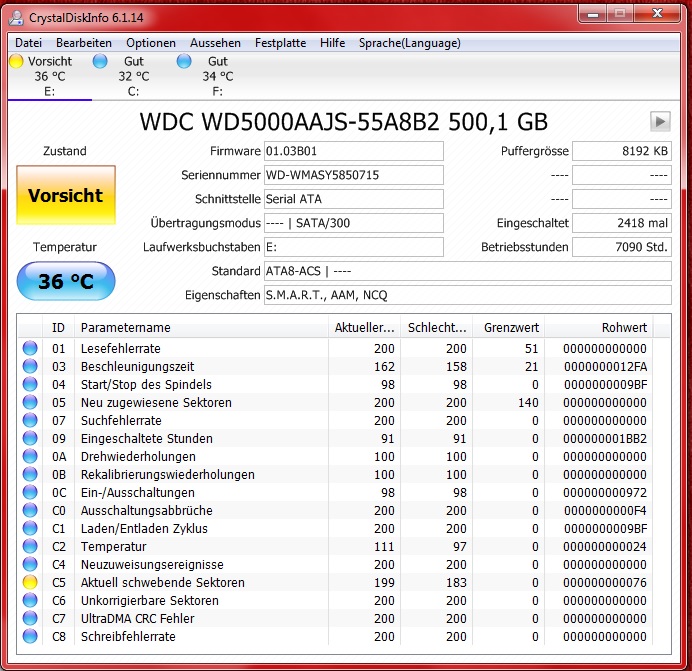692x671 pixels.
Task: Select the UltraDMA CRC Fehler row name
Action: point(137,618)
